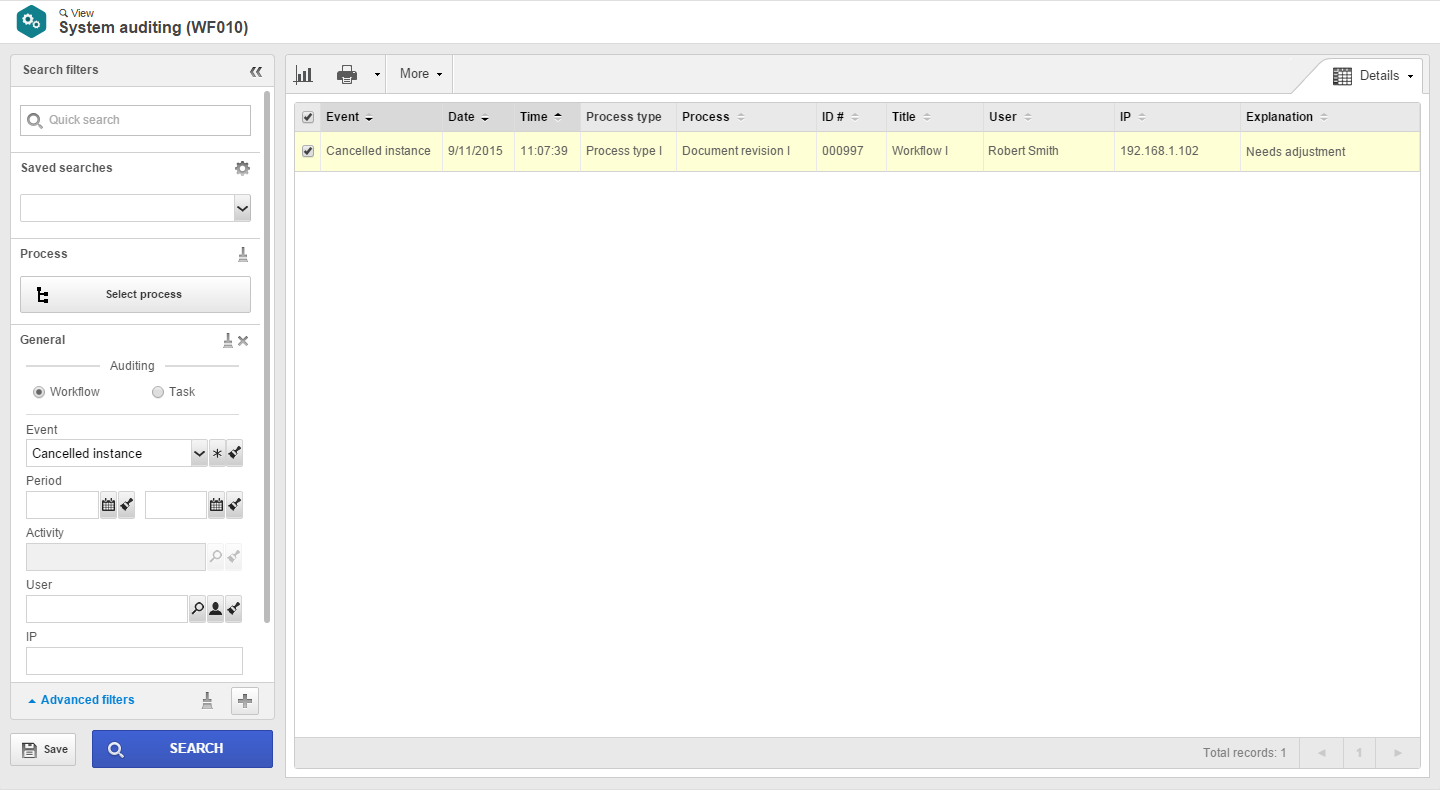1440x790 pixels.
Task: Open calendar for the period end date
Action: click(216, 505)
